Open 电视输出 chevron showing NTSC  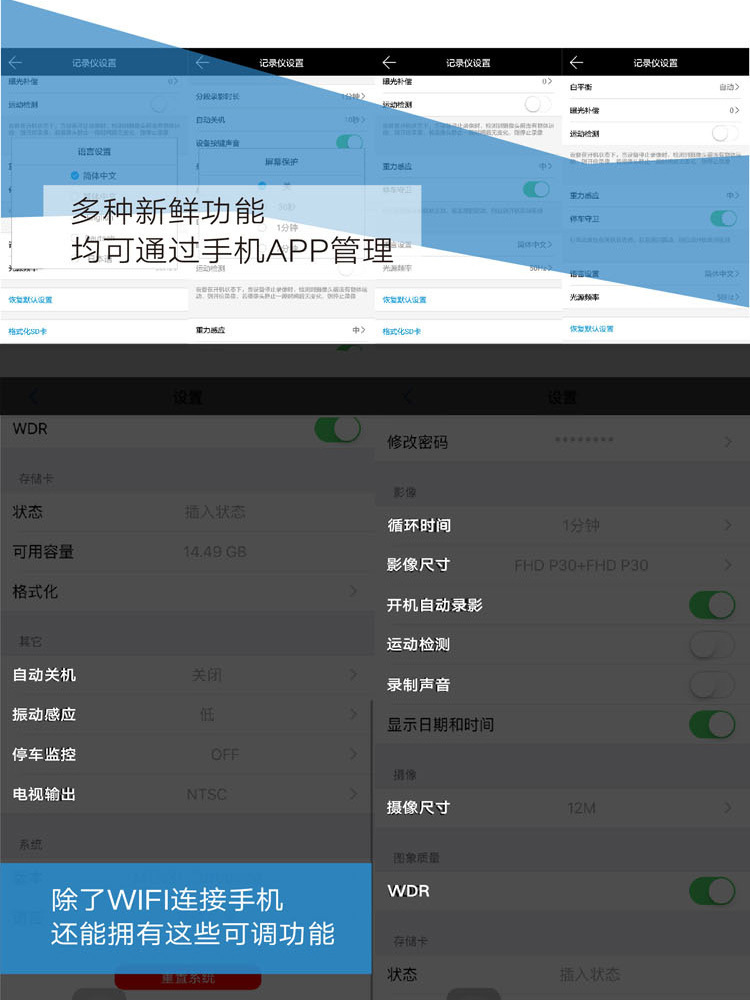pyautogui.click(x=353, y=794)
